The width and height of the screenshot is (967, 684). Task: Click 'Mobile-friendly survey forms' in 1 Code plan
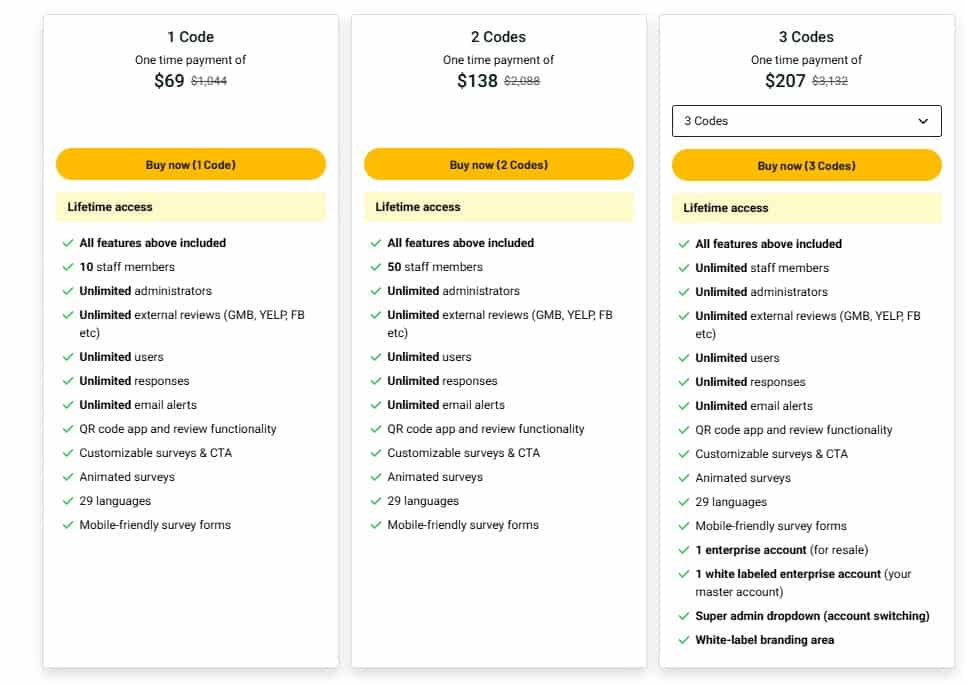155,525
